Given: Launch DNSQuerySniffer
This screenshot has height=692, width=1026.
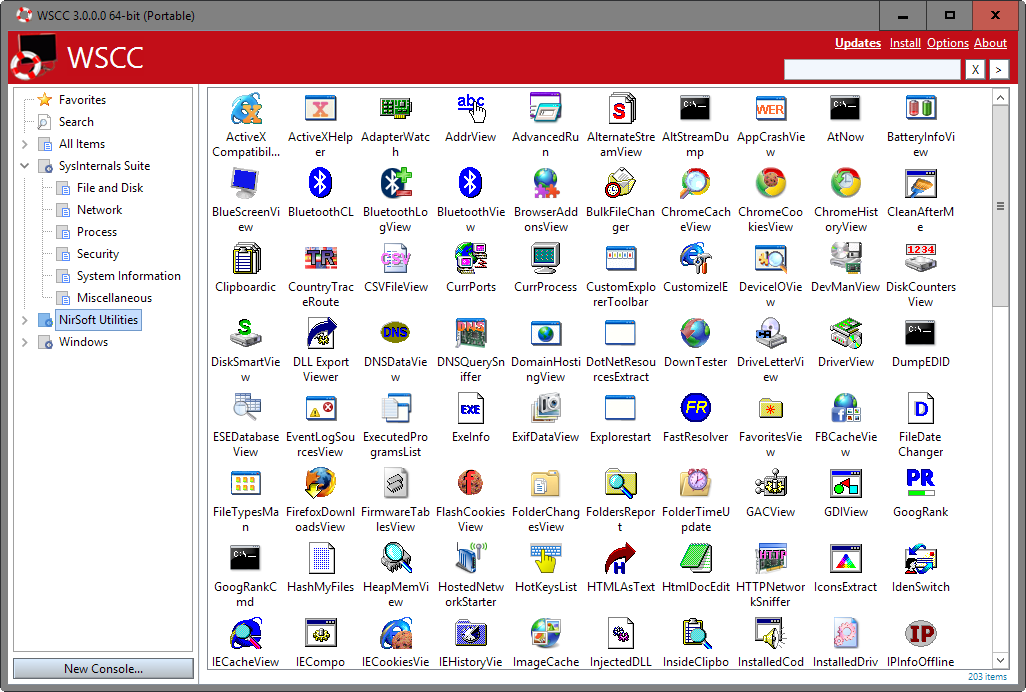Looking at the screenshot, I should pos(470,334).
